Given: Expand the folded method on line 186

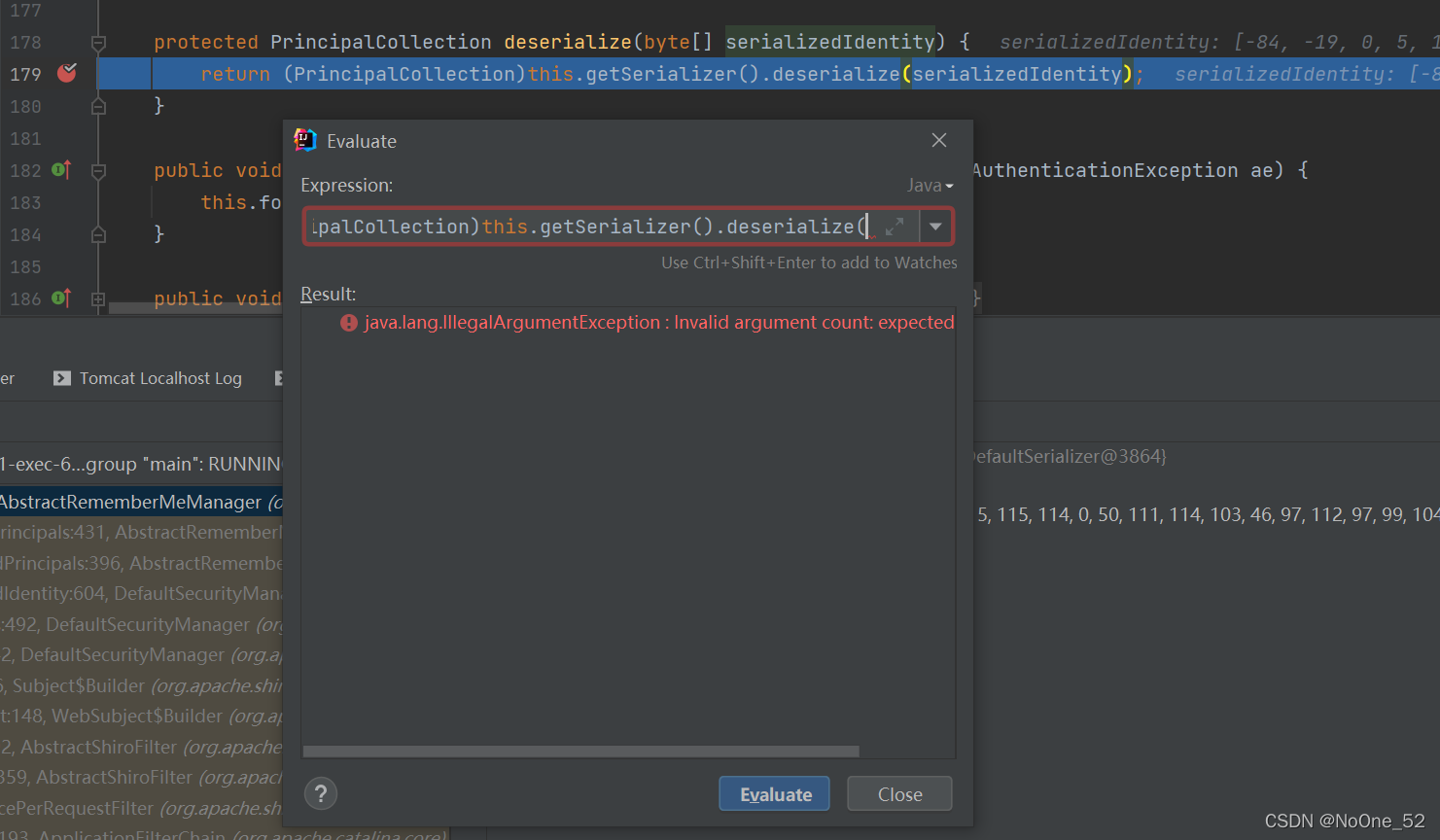Looking at the screenshot, I should click(98, 299).
